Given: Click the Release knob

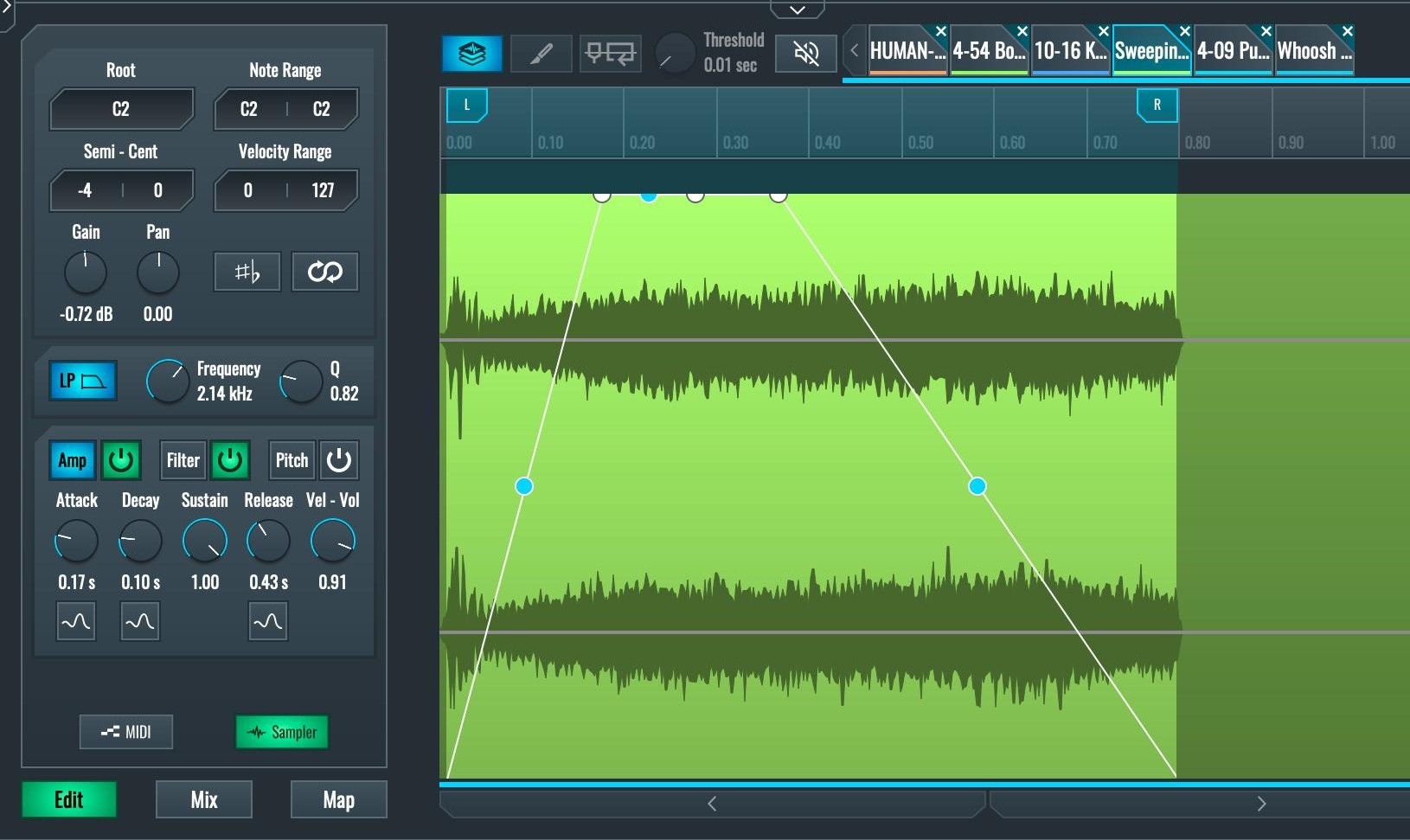Looking at the screenshot, I should pyautogui.click(x=268, y=542).
